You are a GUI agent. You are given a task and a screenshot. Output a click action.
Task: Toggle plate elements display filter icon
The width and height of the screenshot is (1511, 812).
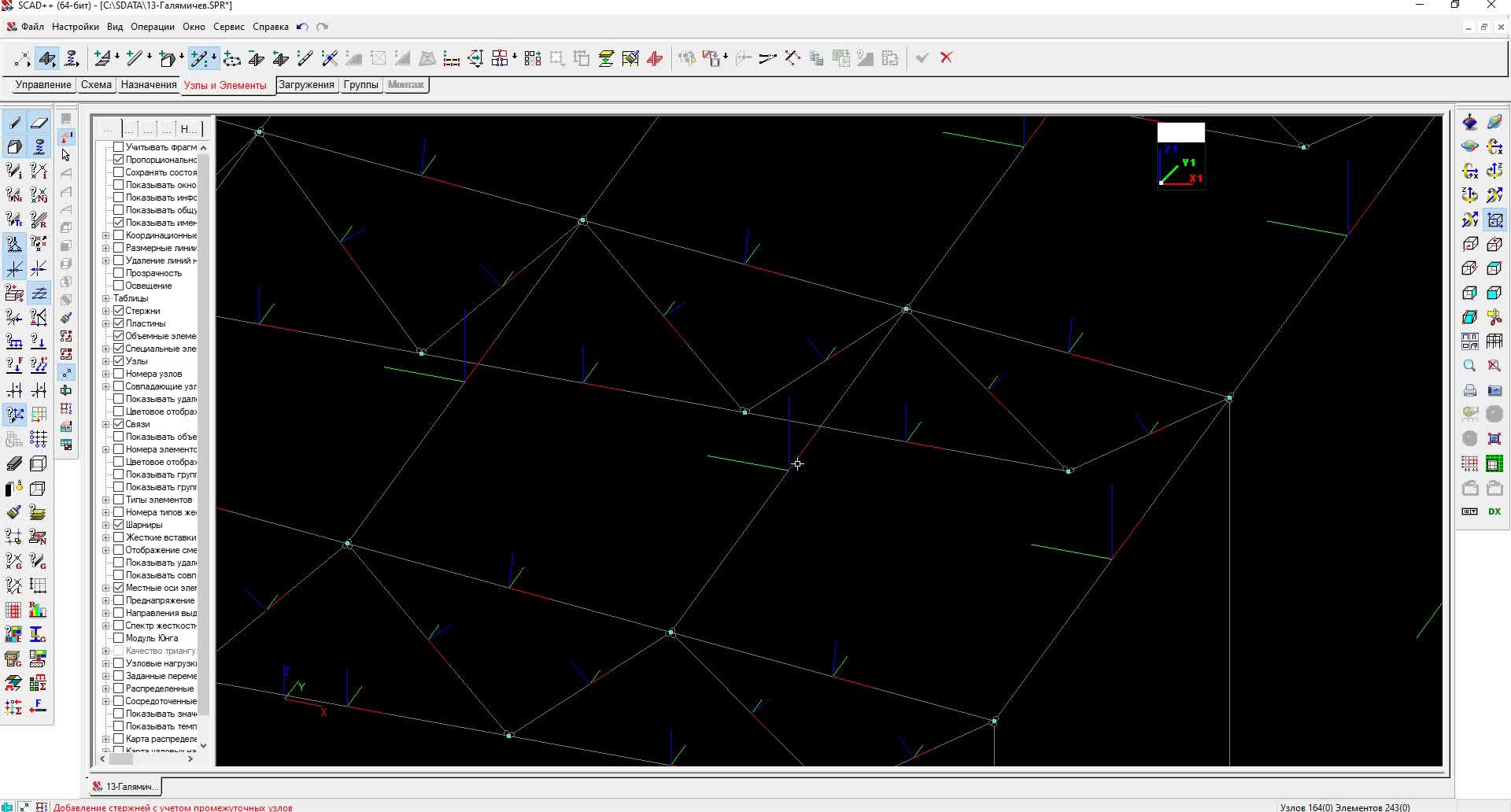[x=39, y=123]
